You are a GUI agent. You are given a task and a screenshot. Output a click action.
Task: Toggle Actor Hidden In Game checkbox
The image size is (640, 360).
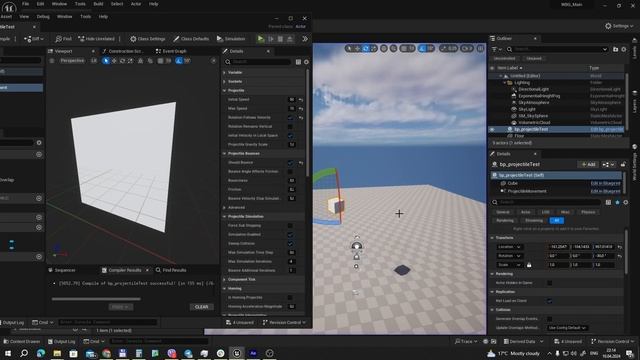coord(549,283)
